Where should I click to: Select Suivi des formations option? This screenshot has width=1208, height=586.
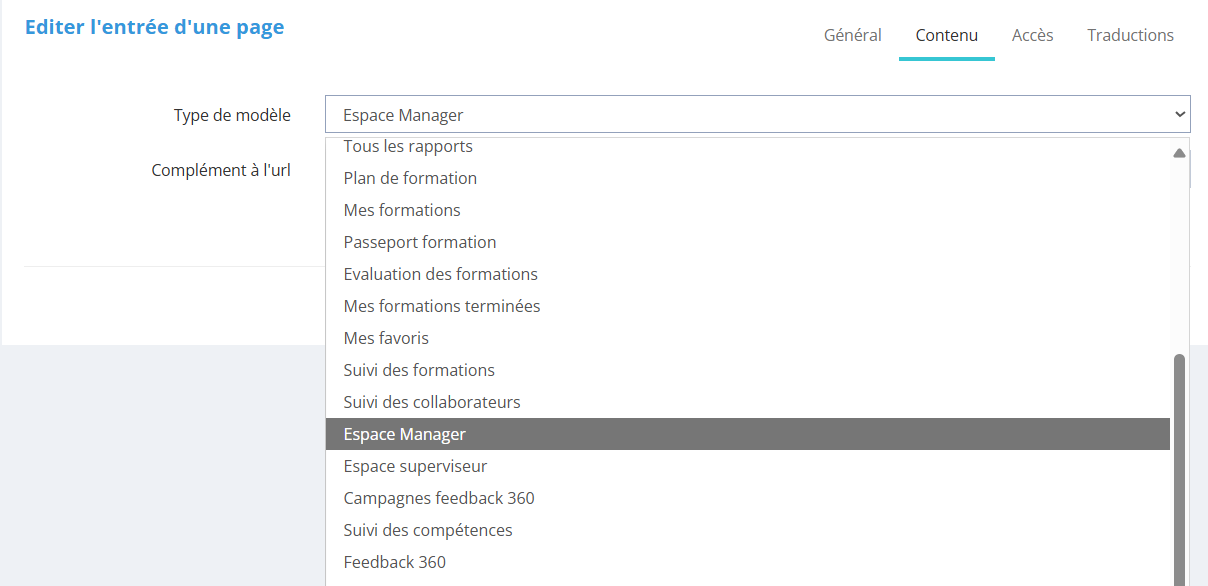419,370
